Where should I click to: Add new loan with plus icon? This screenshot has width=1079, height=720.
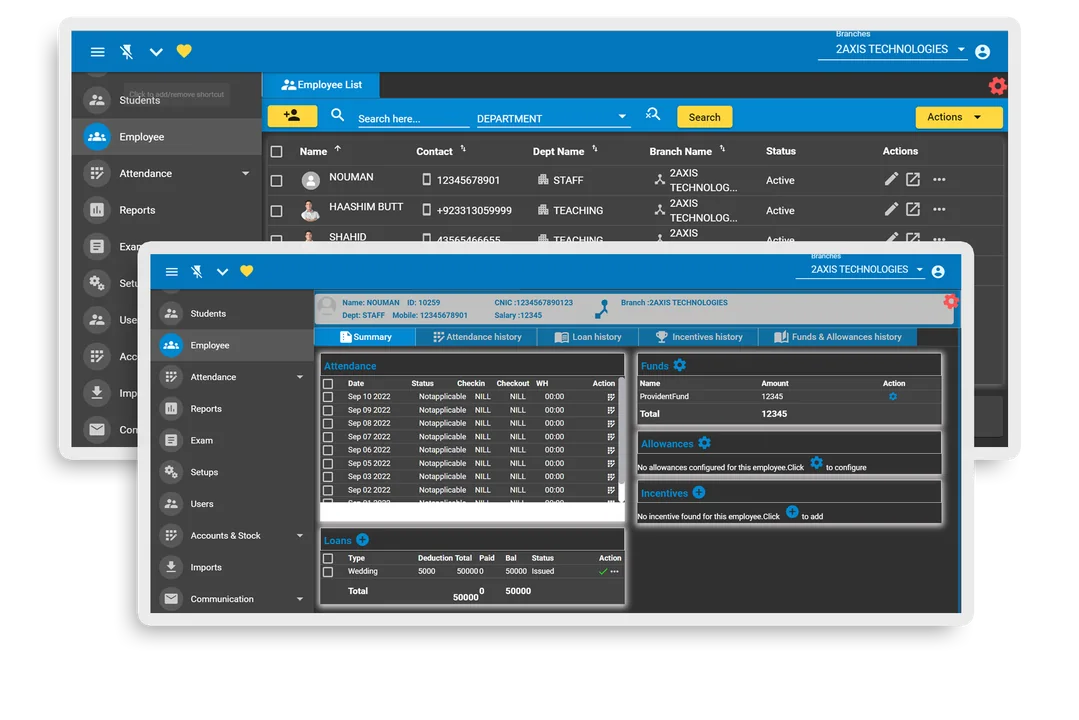click(363, 540)
